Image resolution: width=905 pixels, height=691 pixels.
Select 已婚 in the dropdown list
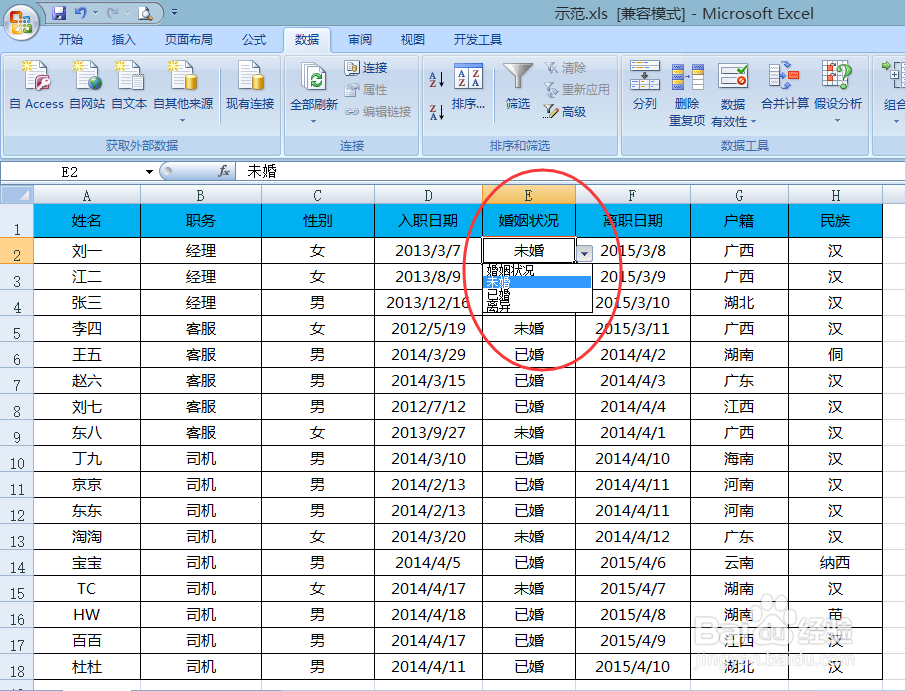[537, 294]
